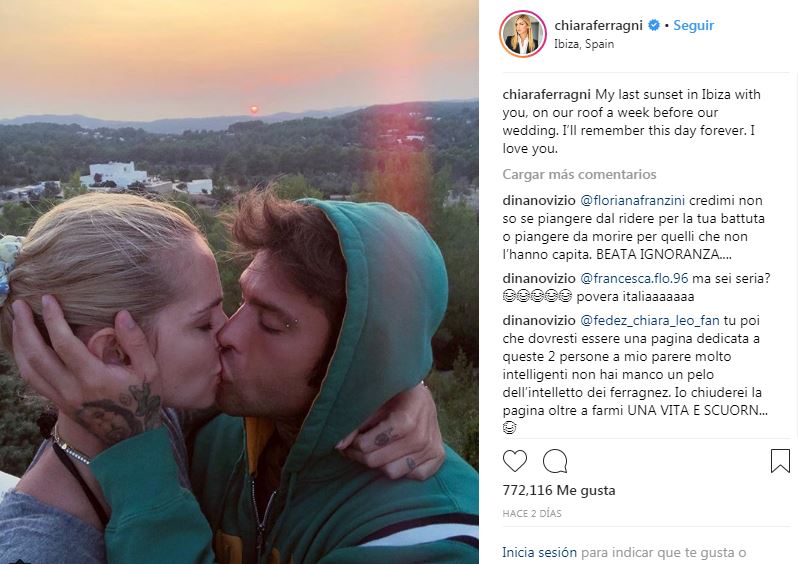Open chiaraferragni username in the header
The height and width of the screenshot is (564, 798).
point(598,25)
